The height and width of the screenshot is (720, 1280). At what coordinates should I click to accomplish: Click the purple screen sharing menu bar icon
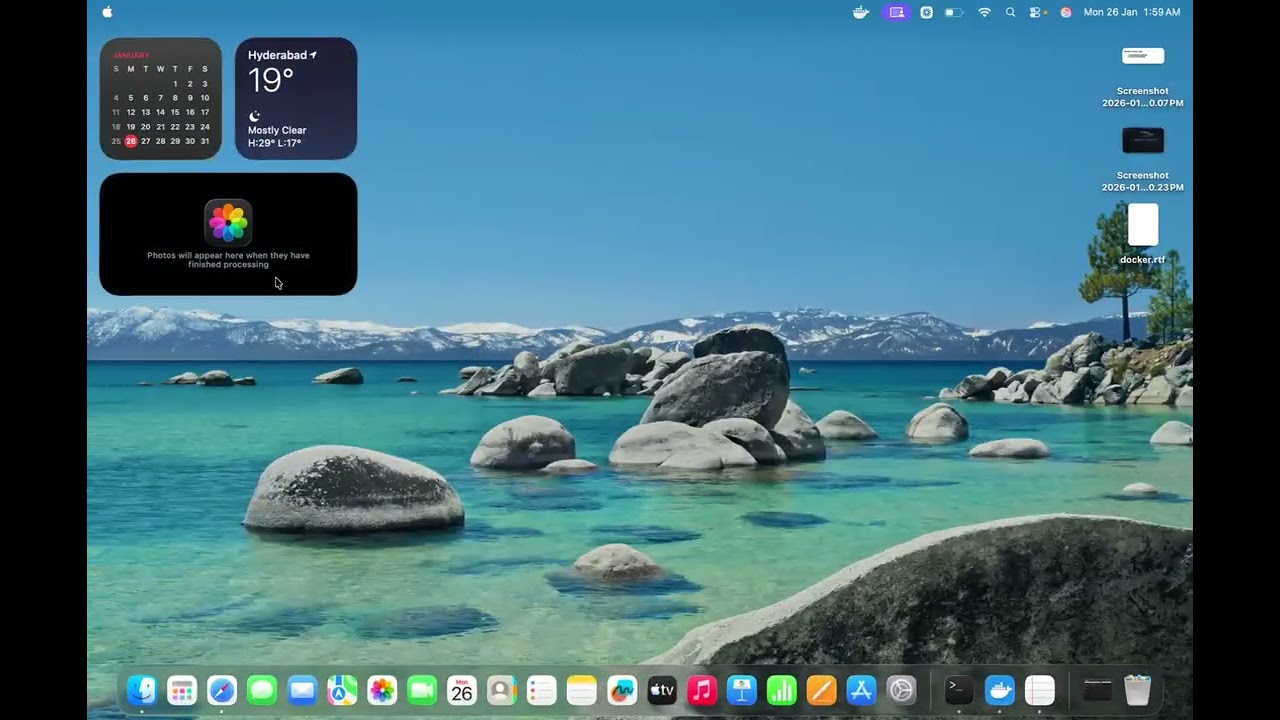pos(897,12)
